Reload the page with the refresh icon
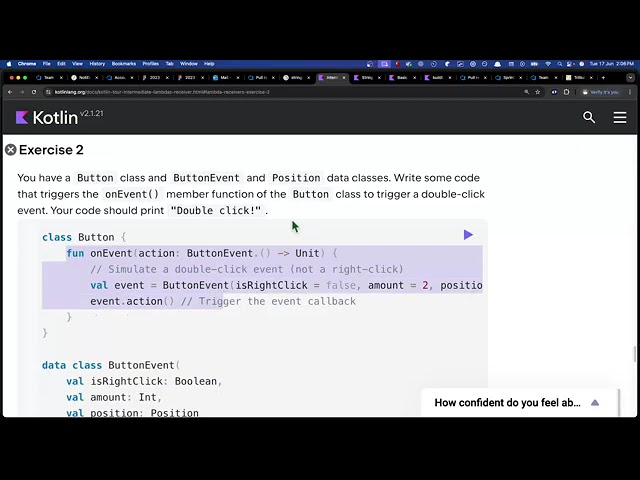Image resolution: width=640 pixels, height=480 pixels. [x=34, y=92]
